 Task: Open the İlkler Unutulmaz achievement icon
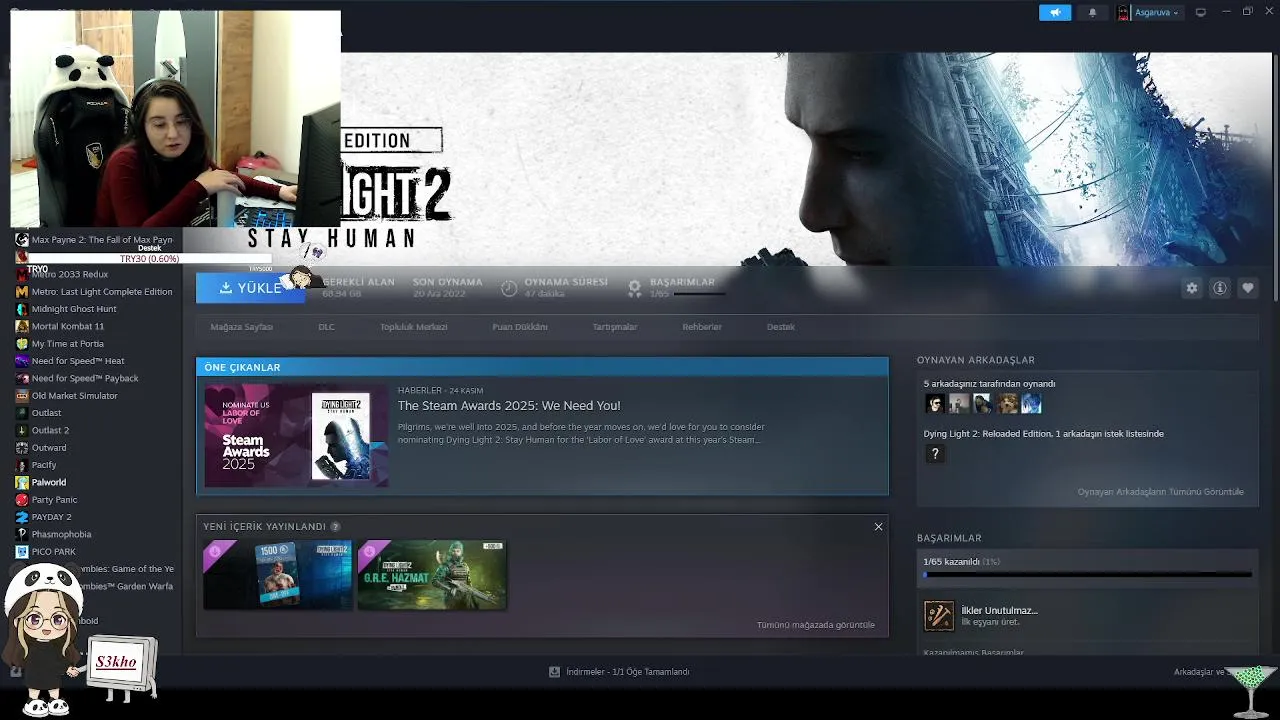(x=939, y=616)
